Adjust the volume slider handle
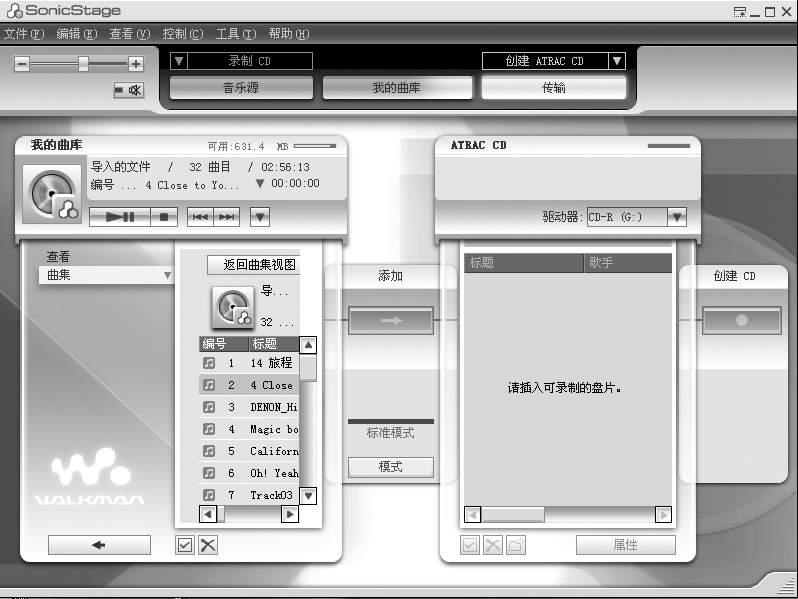 click(x=83, y=64)
